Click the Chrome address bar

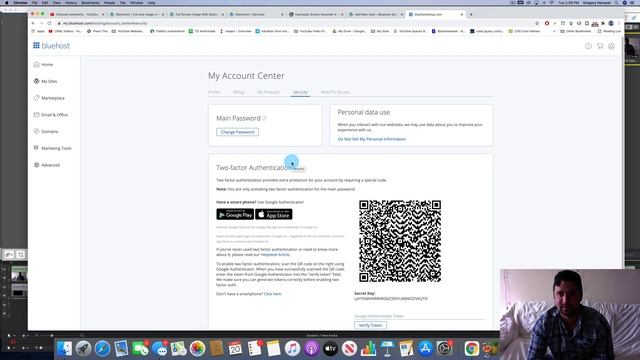pyautogui.click(x=294, y=23)
